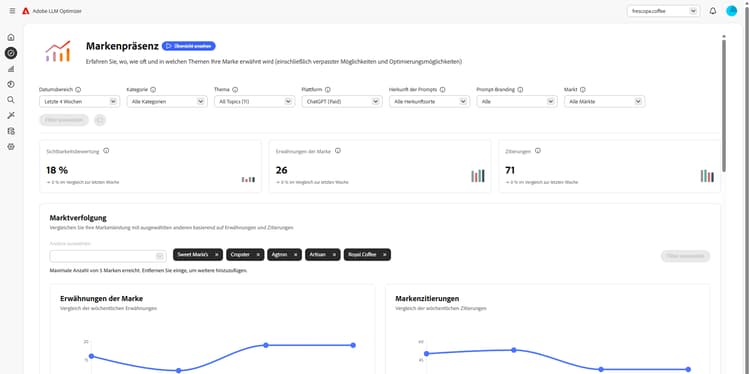This screenshot has height=374, width=750.
Task: Click the Markenpräsenz chart illustration icon
Action: point(58,51)
